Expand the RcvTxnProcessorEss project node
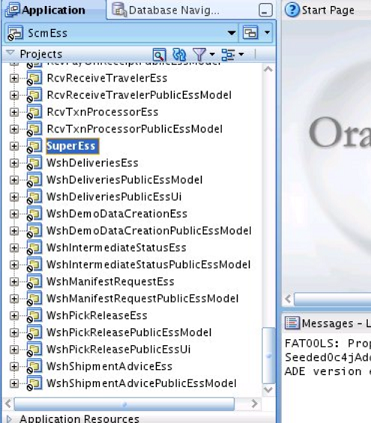 coord(14,112)
